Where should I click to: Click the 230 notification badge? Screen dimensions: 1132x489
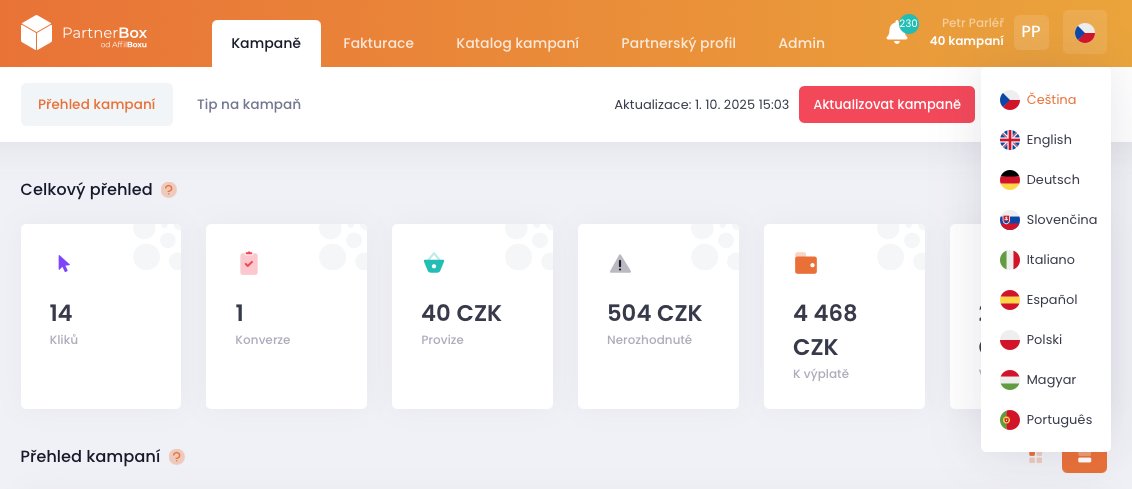coord(908,24)
